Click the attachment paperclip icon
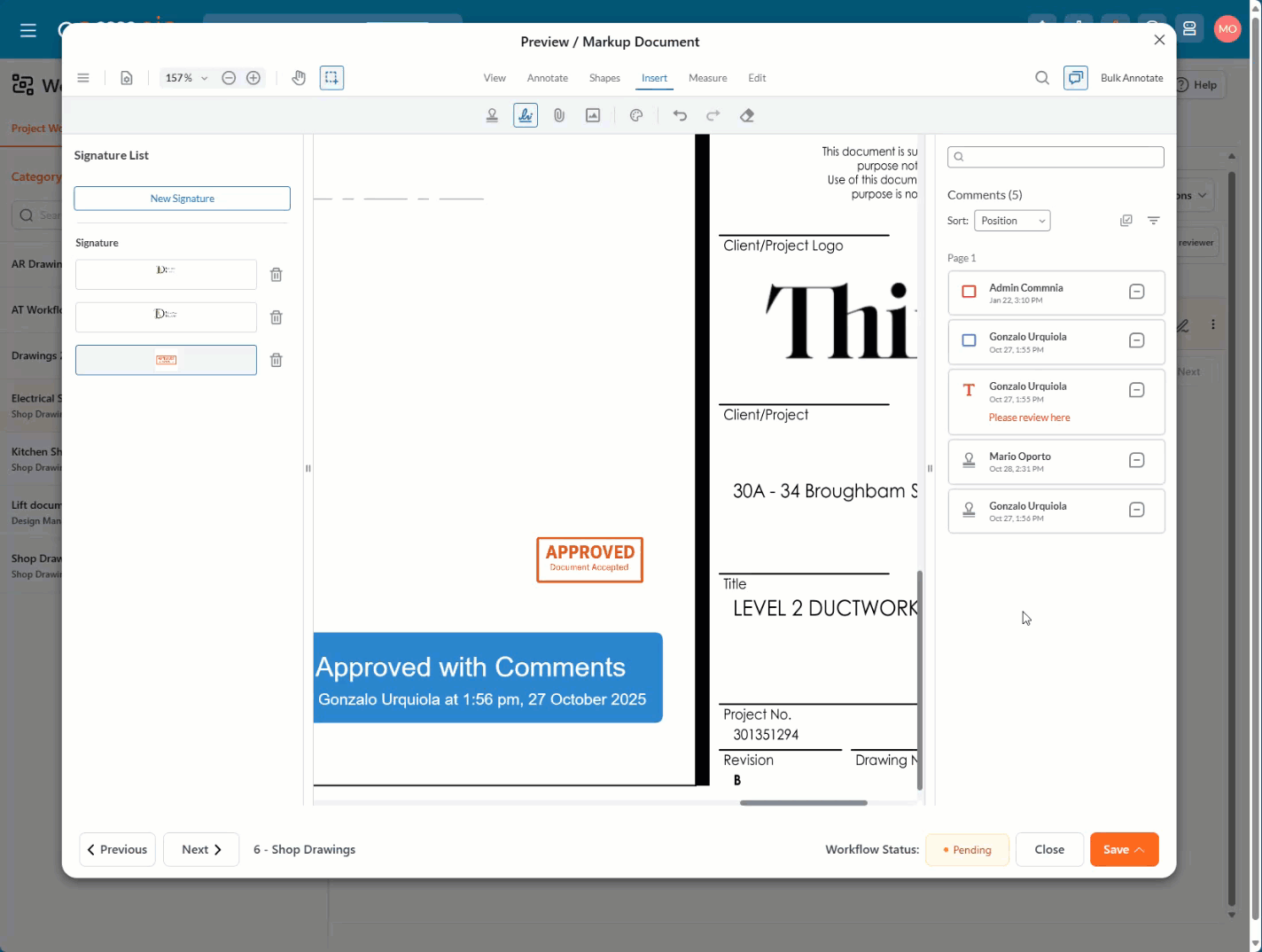Screen dimensions: 1262x952 click(x=559, y=115)
